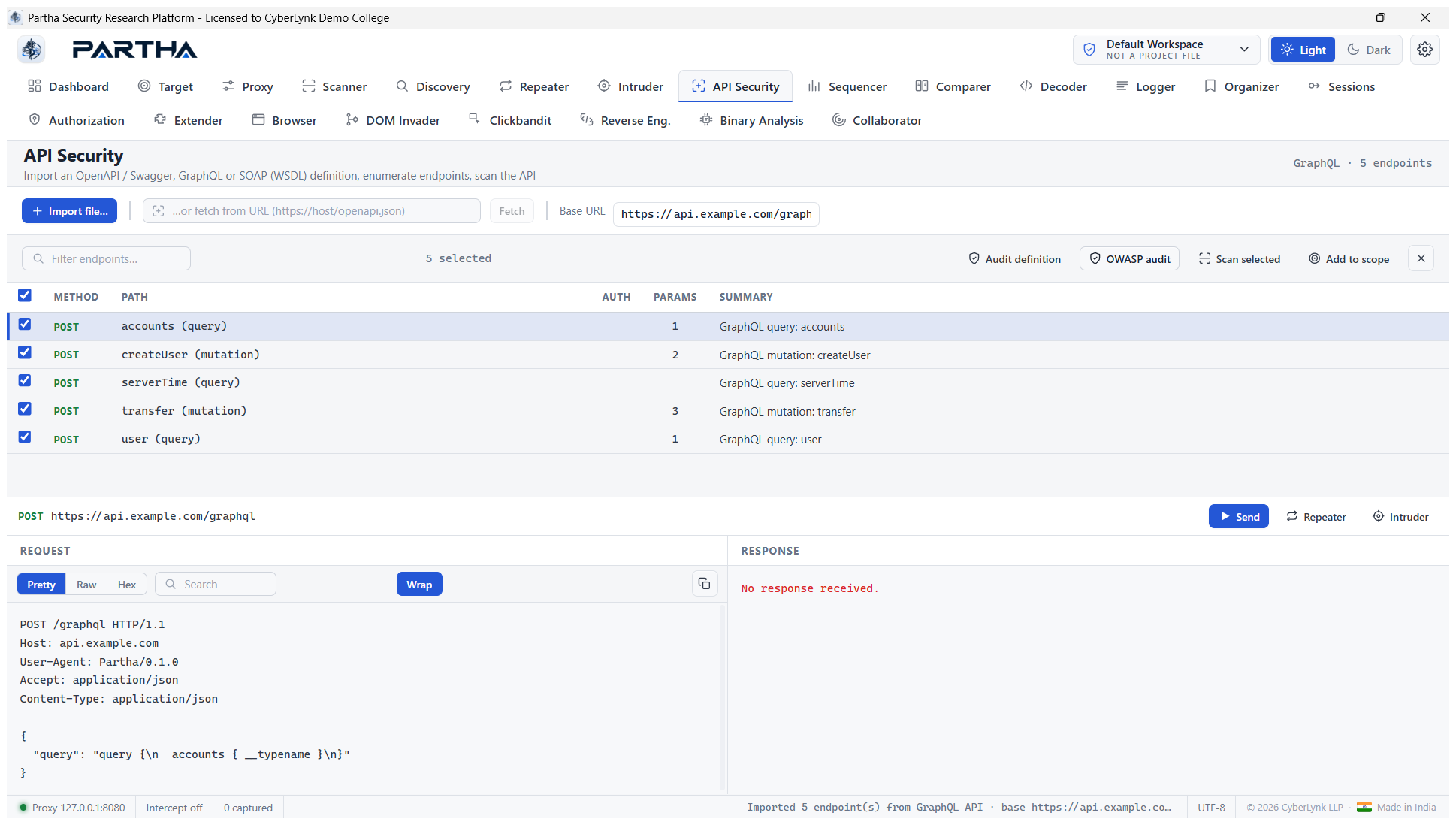Click Scan selected
The height and width of the screenshot is (825, 1456).
point(1239,258)
